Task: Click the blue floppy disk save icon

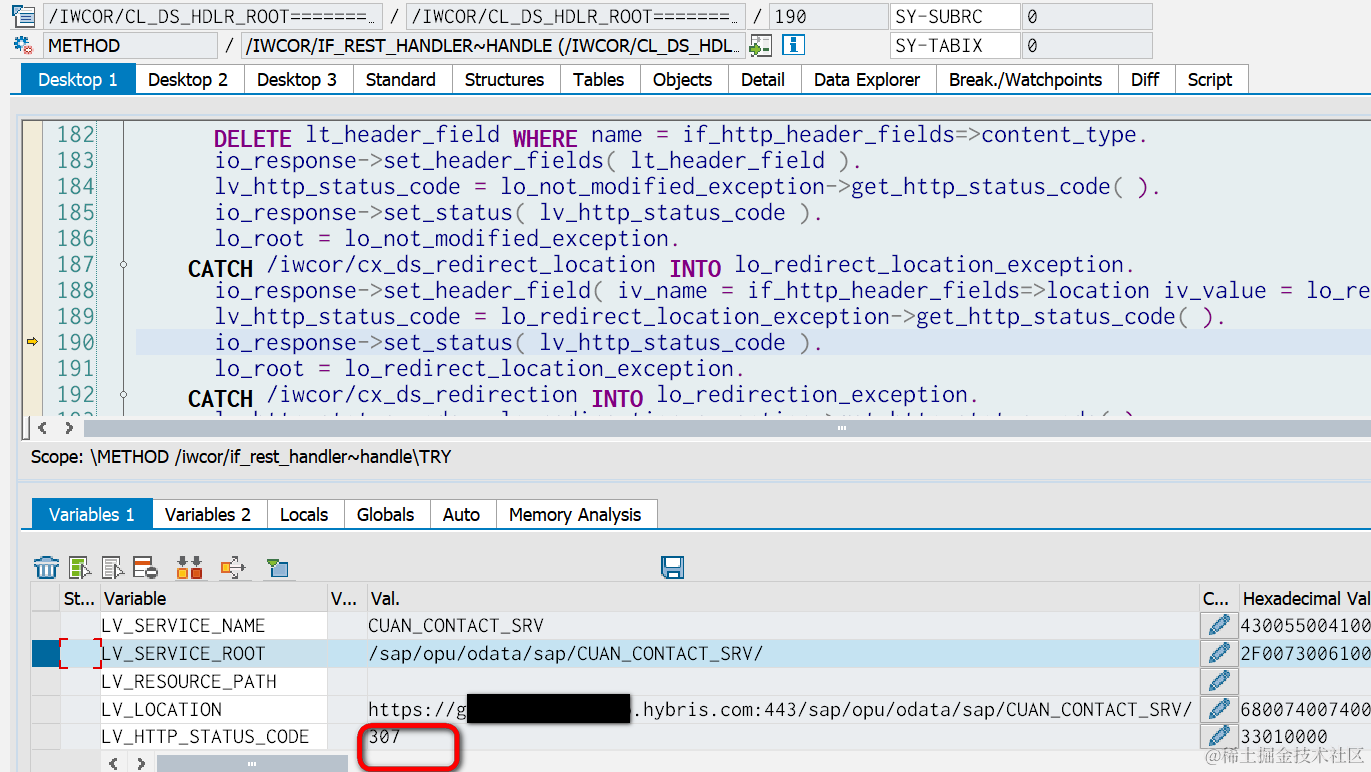Action: coord(673,568)
